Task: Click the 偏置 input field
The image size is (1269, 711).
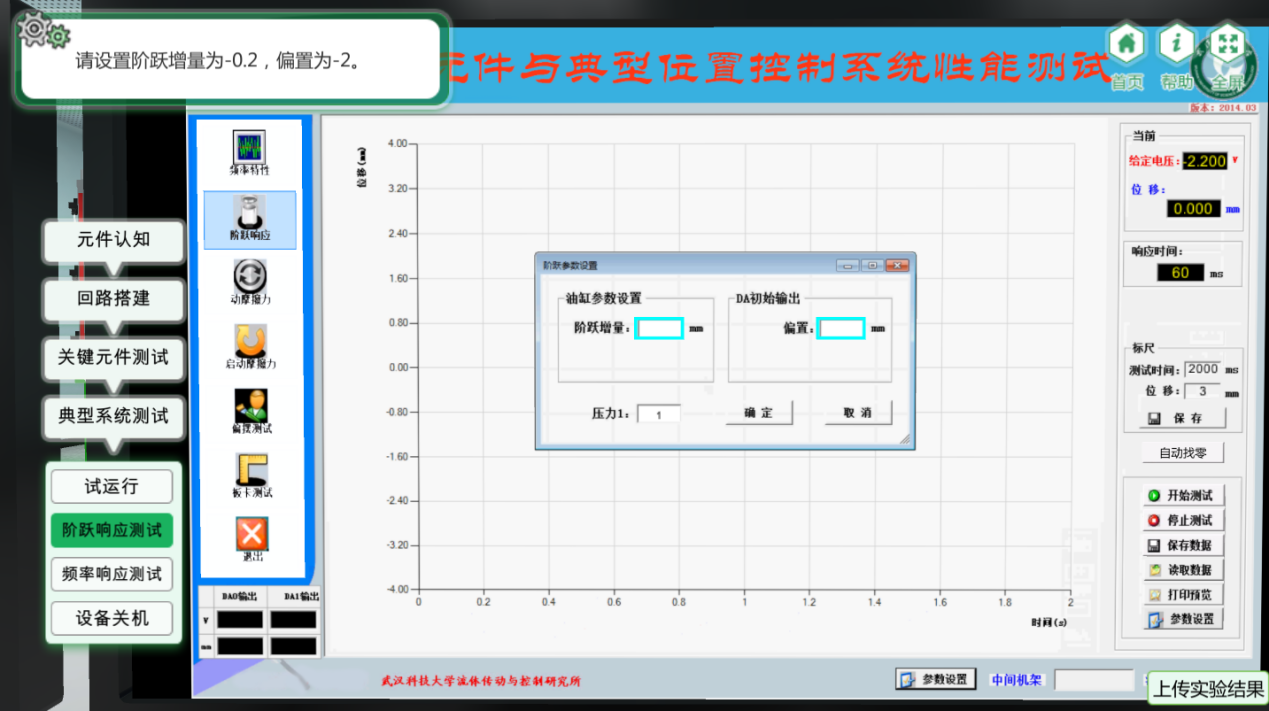Action: click(840, 328)
